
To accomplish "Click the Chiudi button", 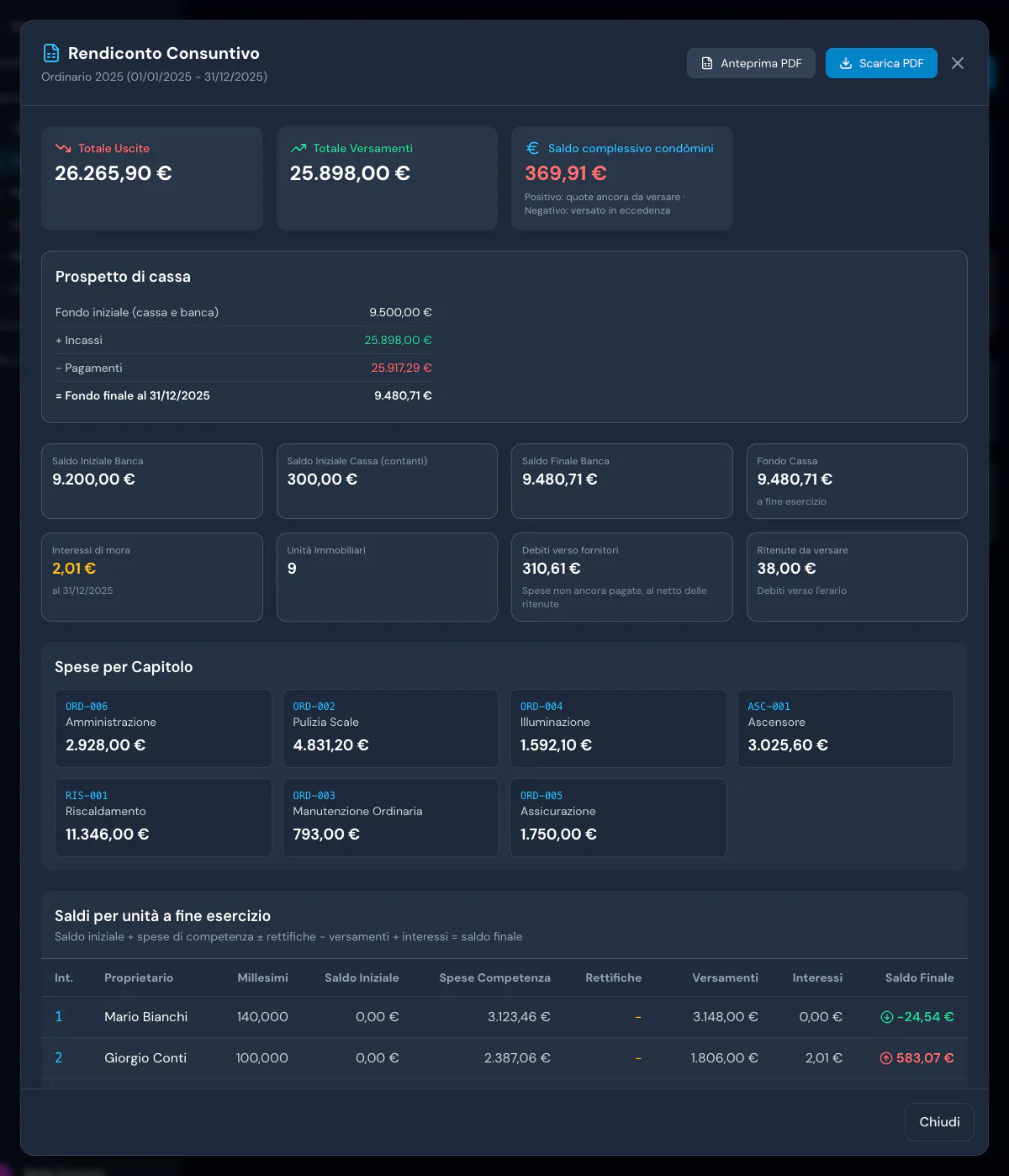I will click(939, 1122).
